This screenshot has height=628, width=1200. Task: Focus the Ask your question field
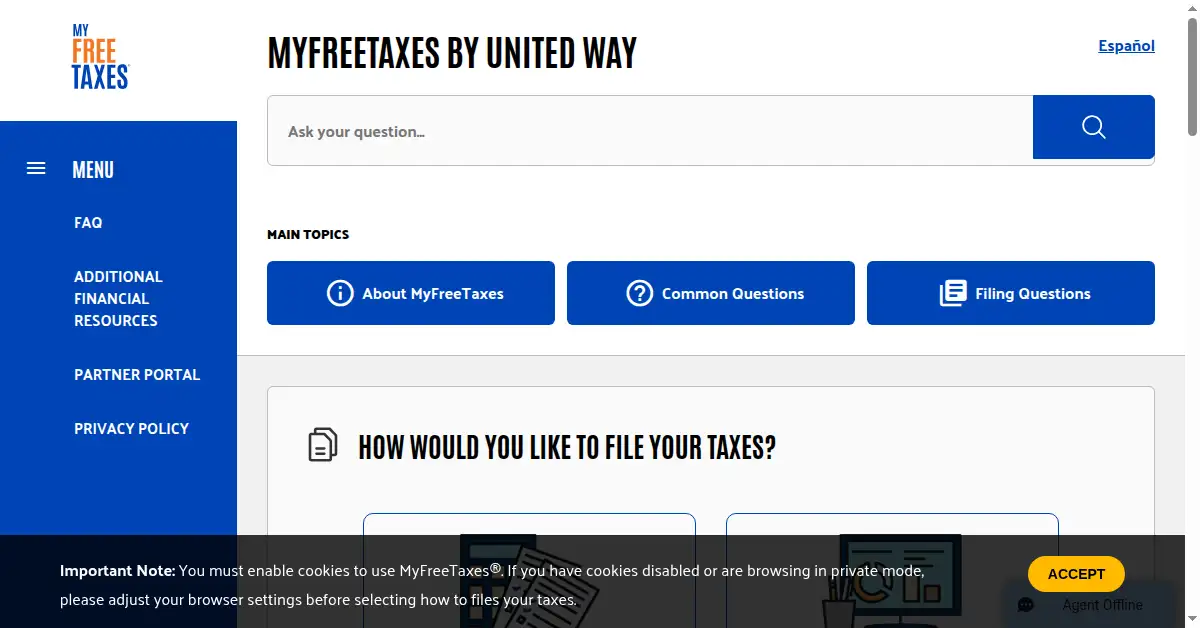pos(650,131)
